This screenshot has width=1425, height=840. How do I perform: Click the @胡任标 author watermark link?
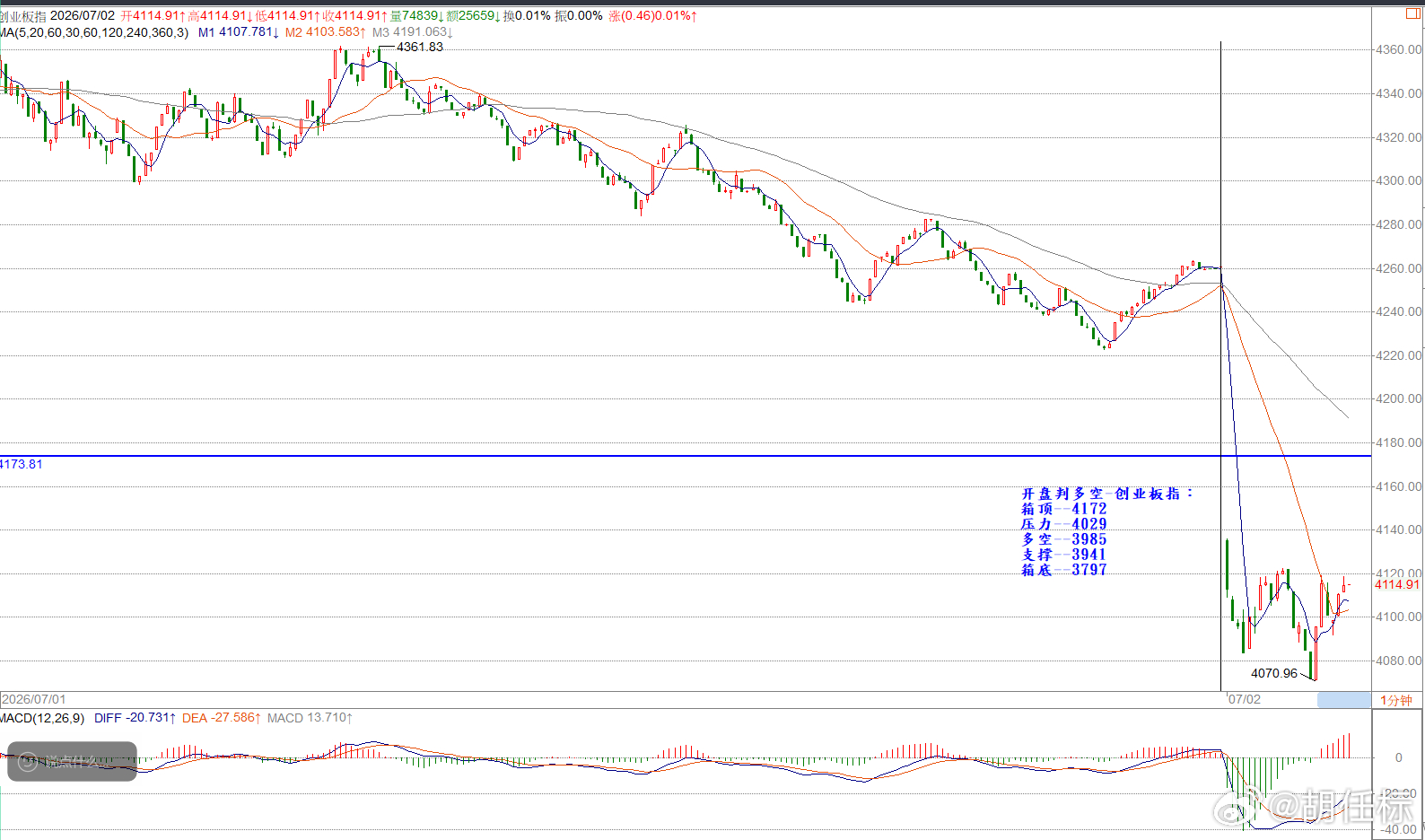1342,808
